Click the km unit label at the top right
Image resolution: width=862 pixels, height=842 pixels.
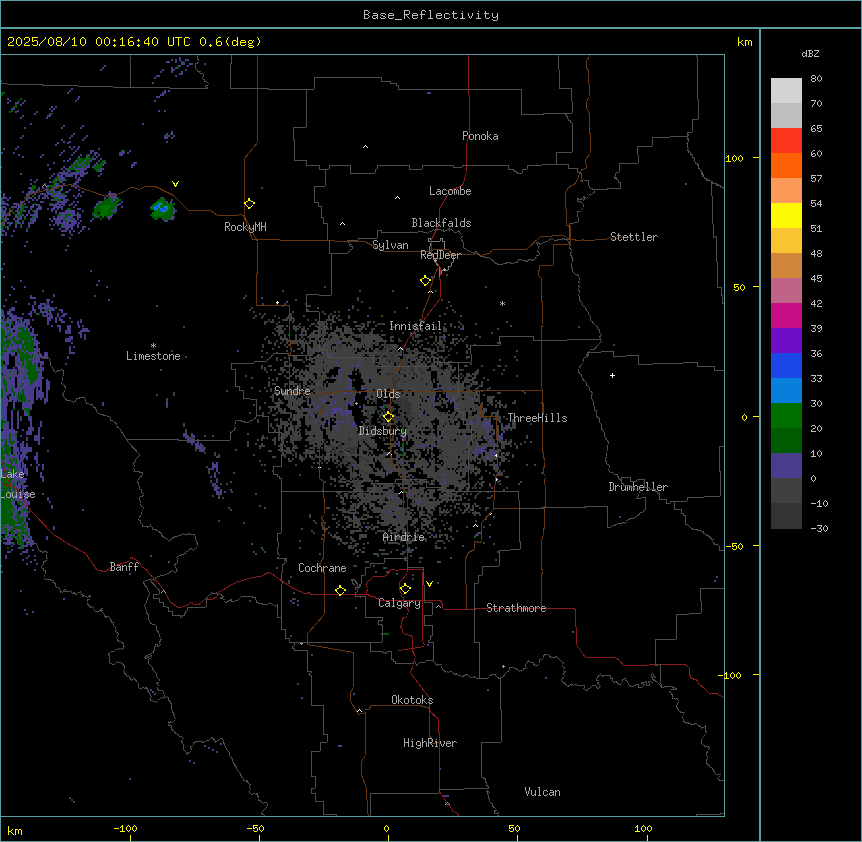(x=745, y=42)
